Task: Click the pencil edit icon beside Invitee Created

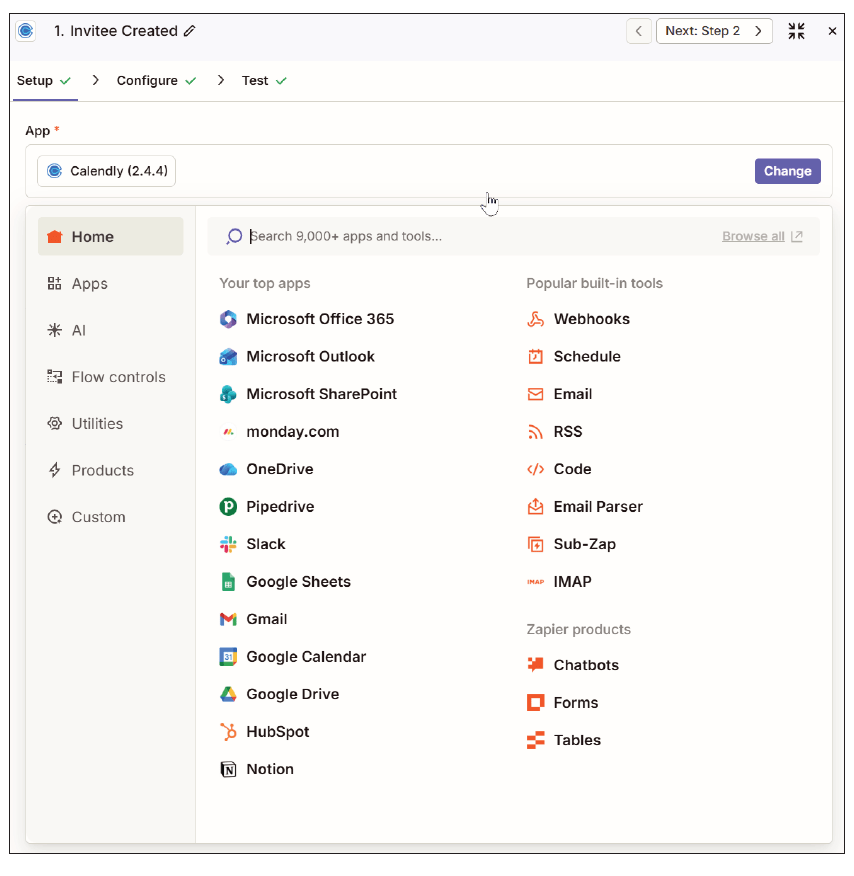Action: pyautogui.click(x=189, y=31)
